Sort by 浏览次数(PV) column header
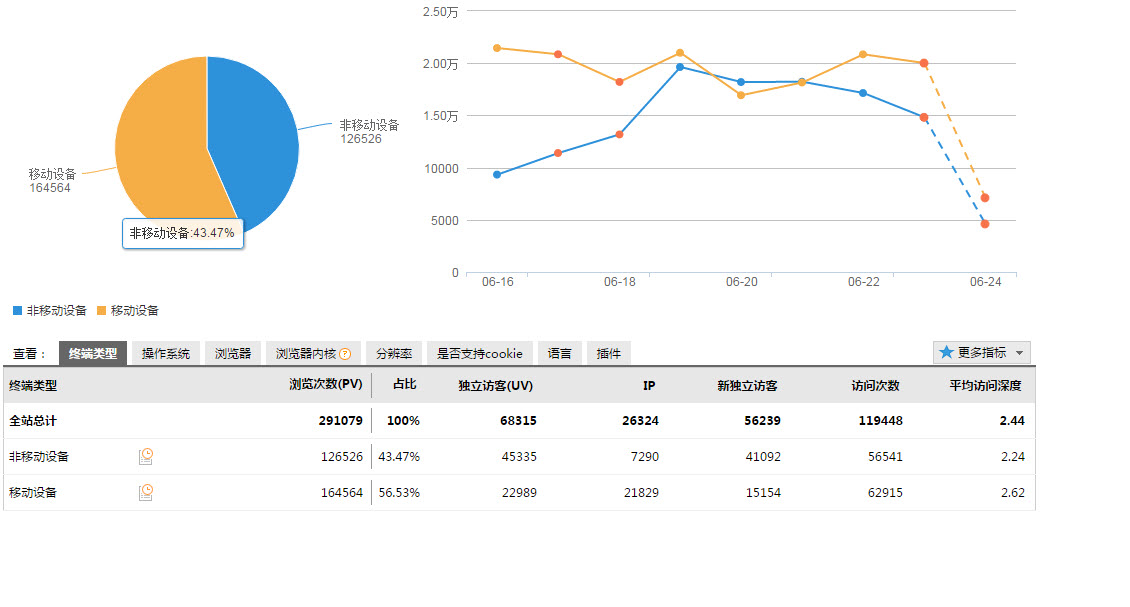This screenshot has width=1130, height=607. tap(326, 385)
